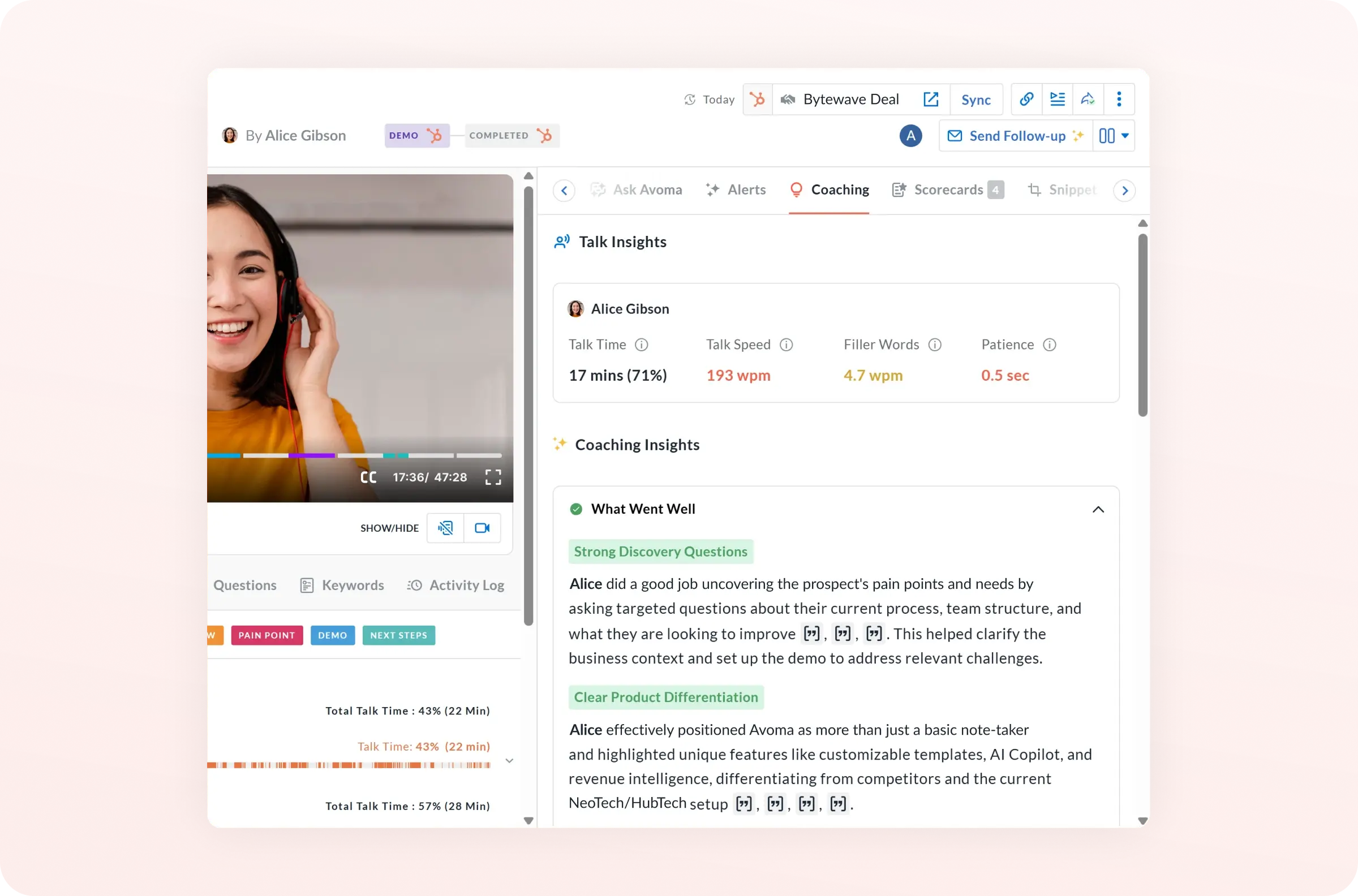Open Bytewave Deal in external window icon

pos(930,100)
